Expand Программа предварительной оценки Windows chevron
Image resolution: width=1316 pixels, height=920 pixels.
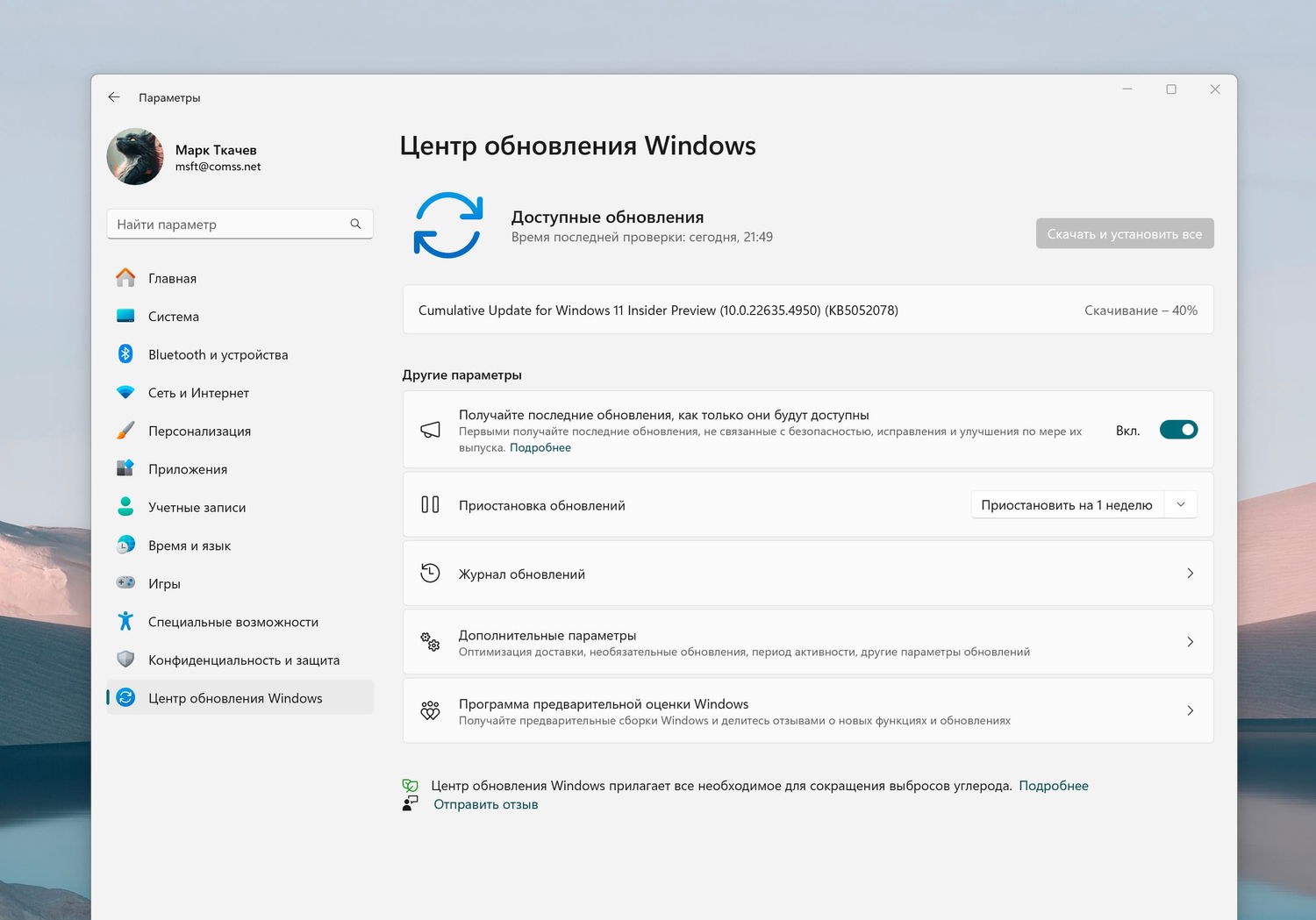[1190, 710]
